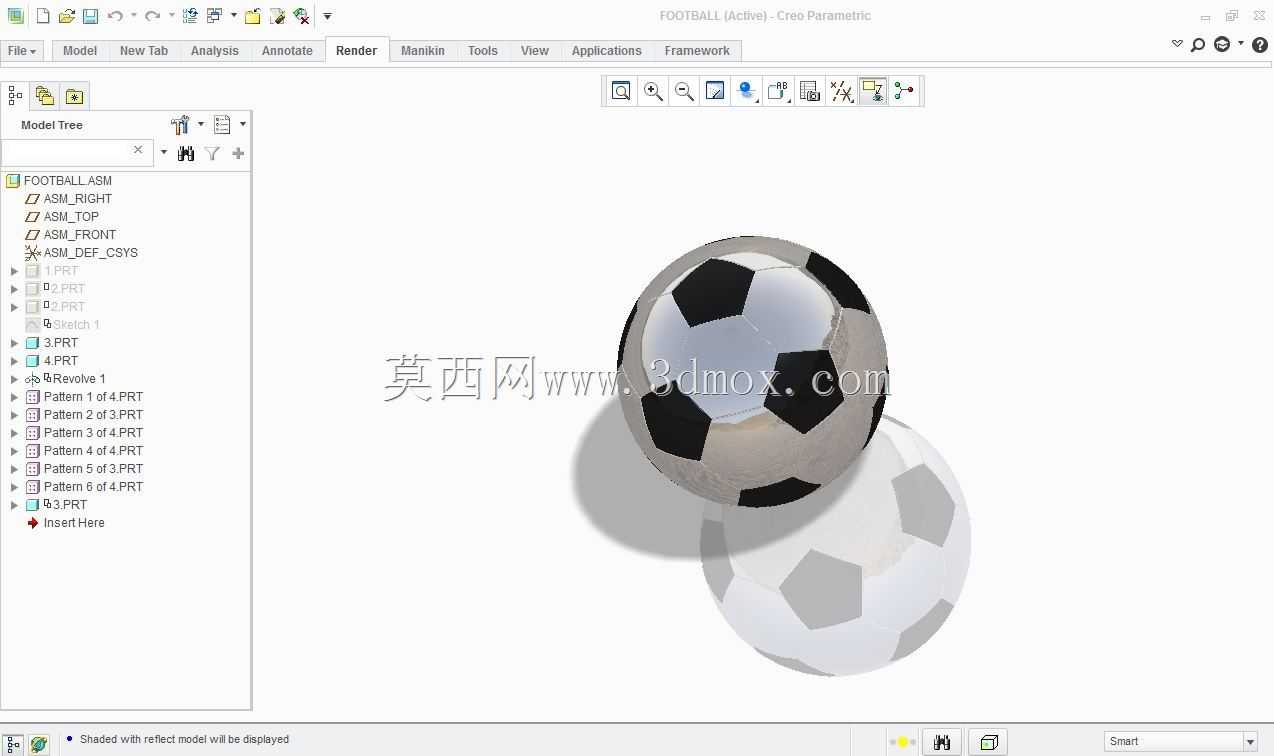1274x756 pixels.
Task: Select the ASM_TOP datum plane
Action: click(71, 217)
